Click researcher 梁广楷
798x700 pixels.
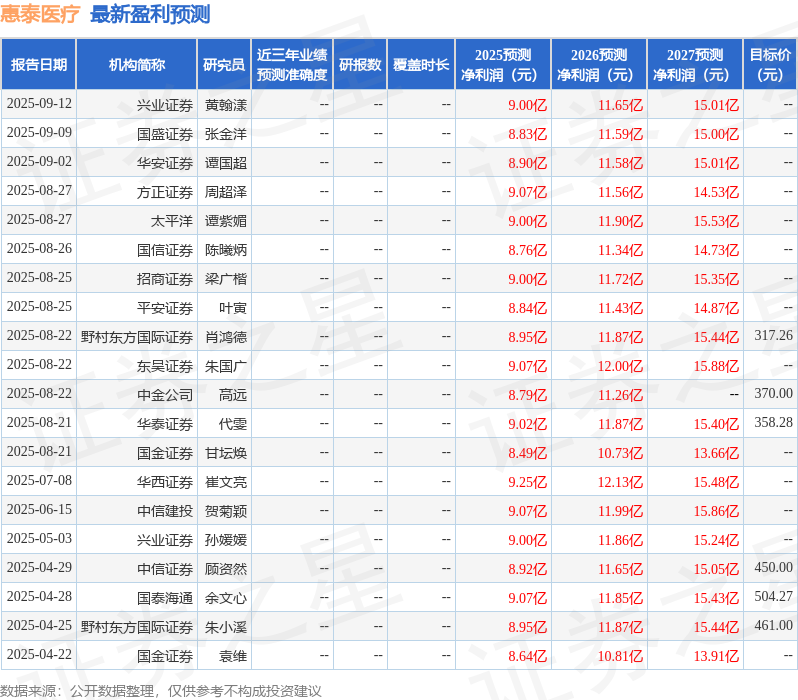coord(226,279)
